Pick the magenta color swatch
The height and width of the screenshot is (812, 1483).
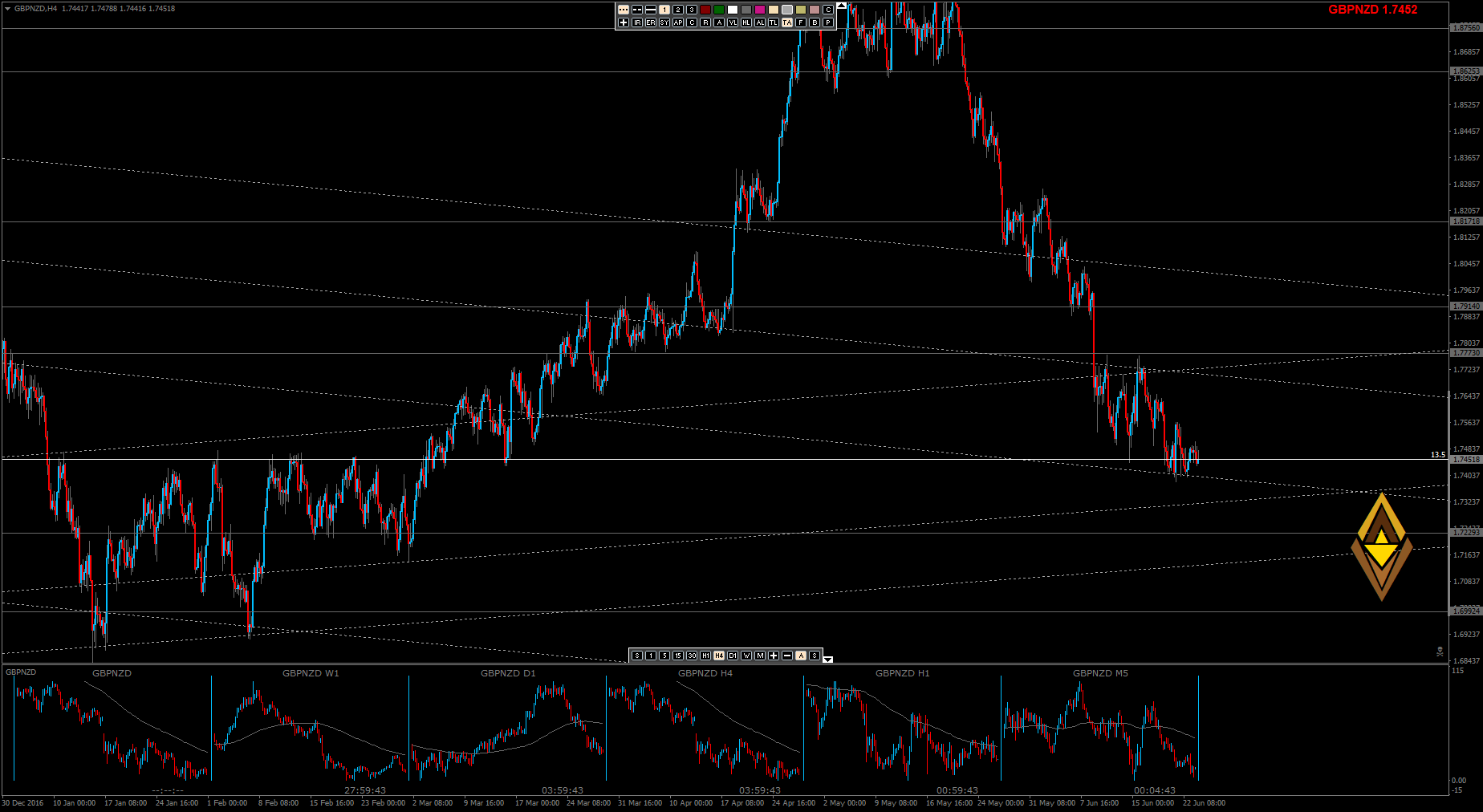click(x=760, y=10)
